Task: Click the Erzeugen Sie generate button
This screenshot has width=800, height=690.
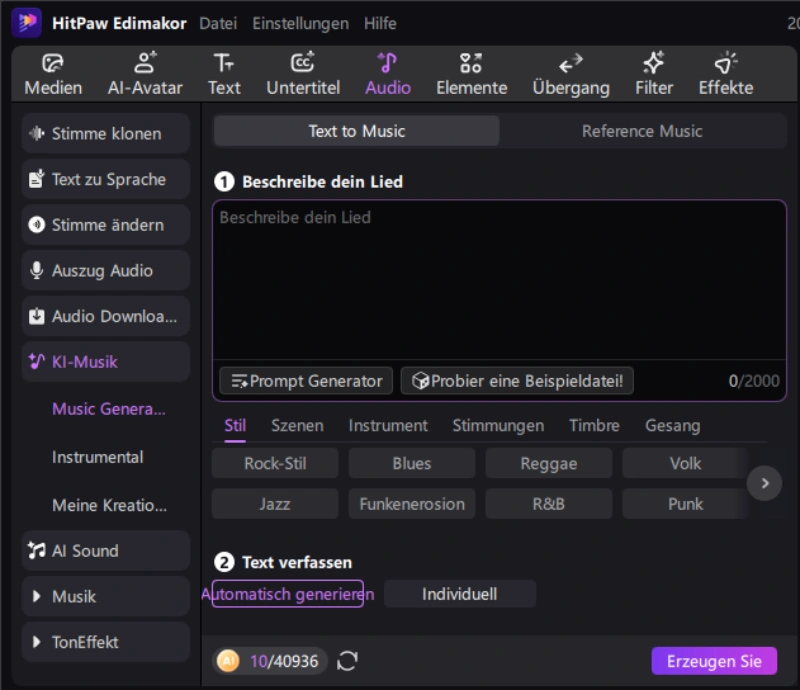Action: (714, 661)
